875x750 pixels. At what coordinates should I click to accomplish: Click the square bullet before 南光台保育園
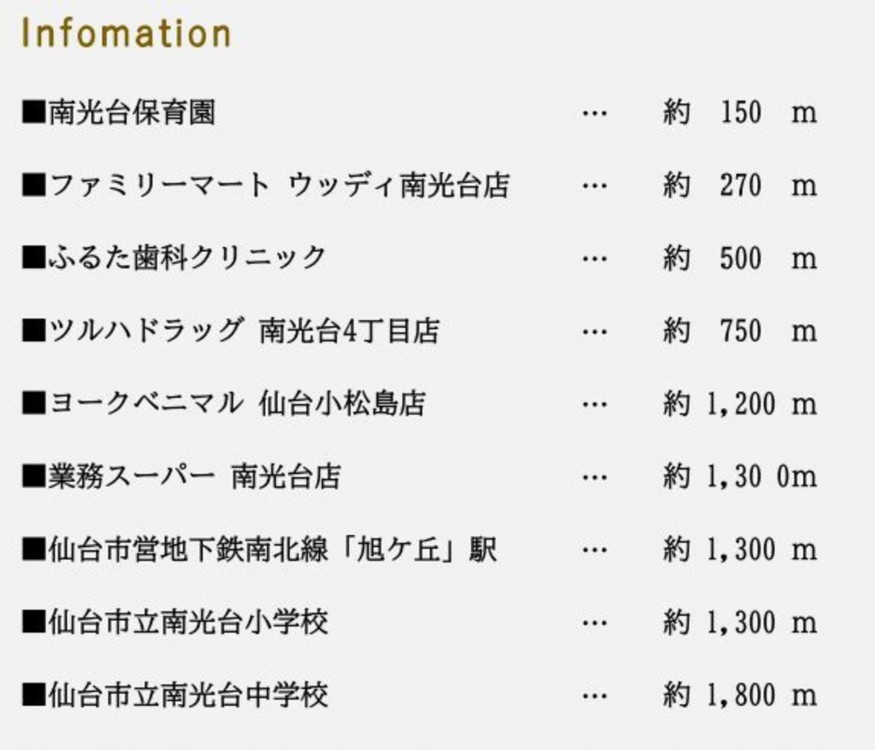point(33,113)
